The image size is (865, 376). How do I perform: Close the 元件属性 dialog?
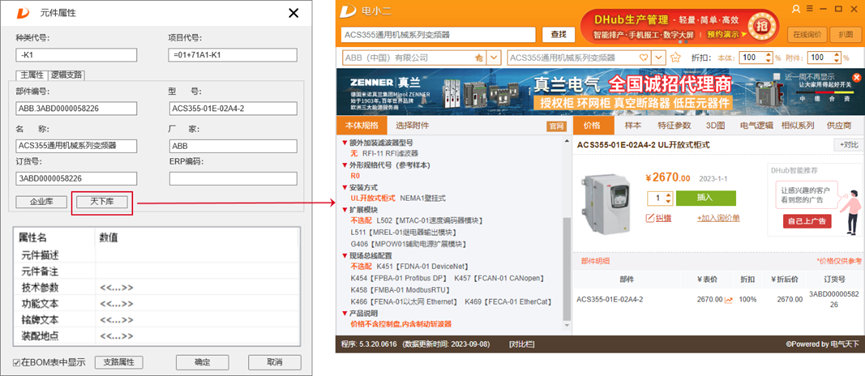pyautogui.click(x=293, y=13)
